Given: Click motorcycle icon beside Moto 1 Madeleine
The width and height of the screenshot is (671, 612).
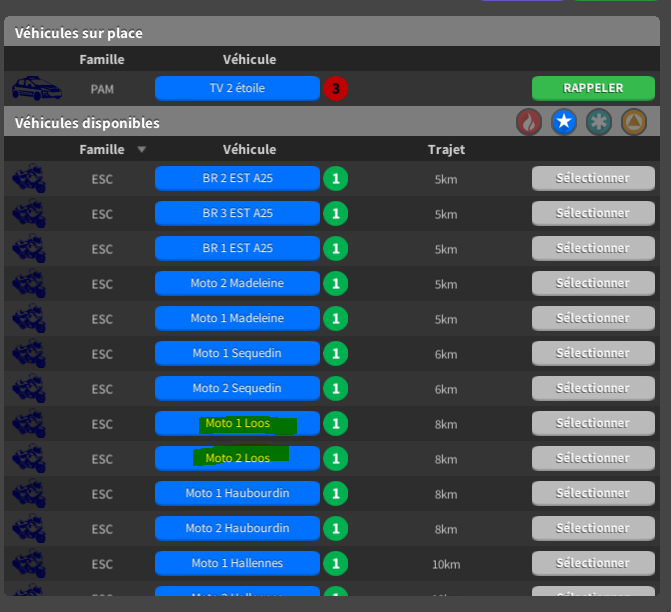Looking at the screenshot, I should coord(29,319).
